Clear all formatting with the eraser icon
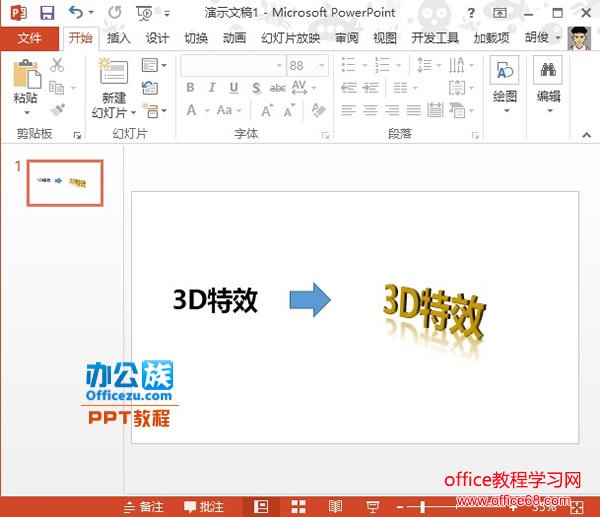The height and width of the screenshot is (517, 600). 318,110
